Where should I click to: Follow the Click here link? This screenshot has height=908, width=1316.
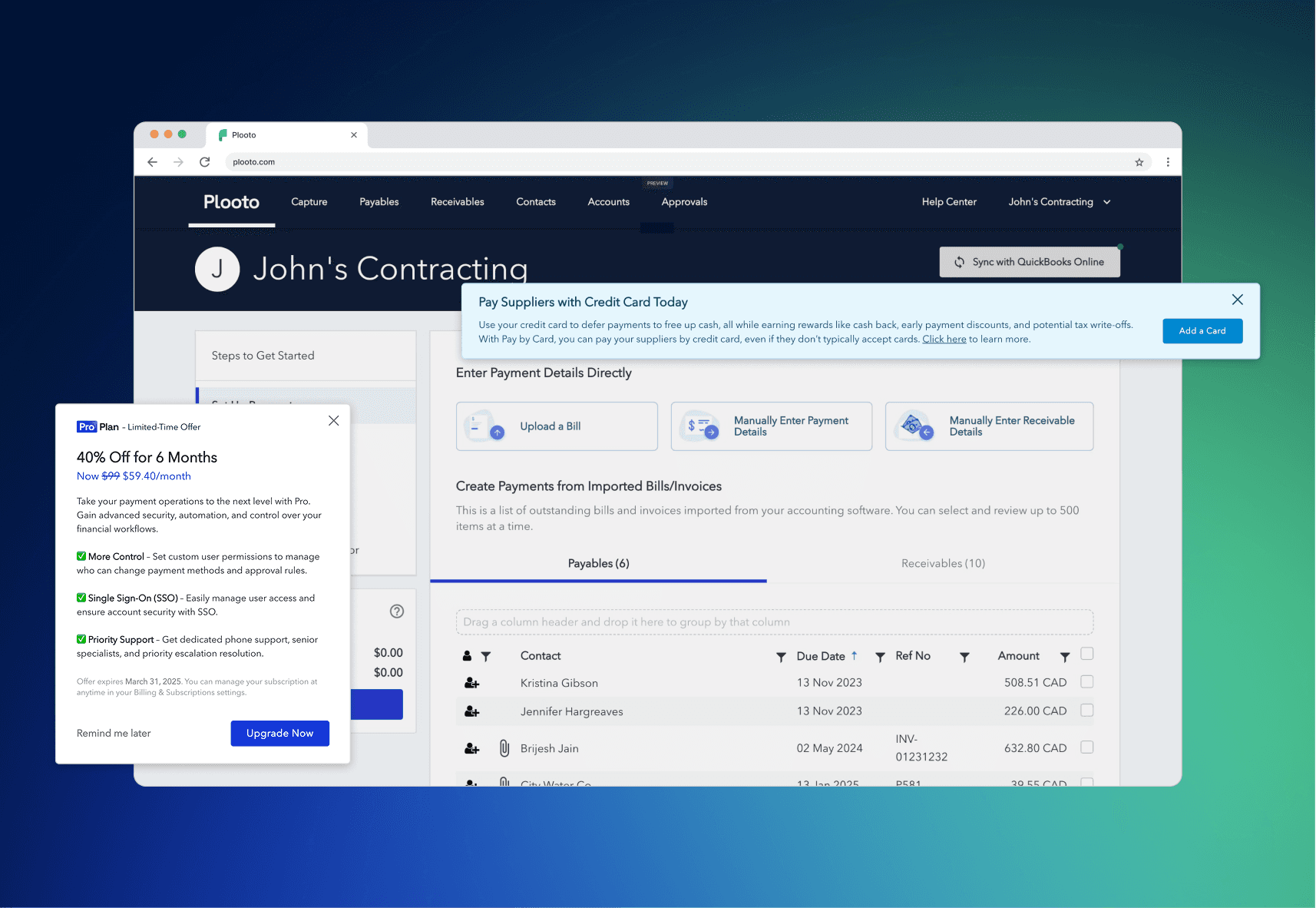tap(944, 340)
